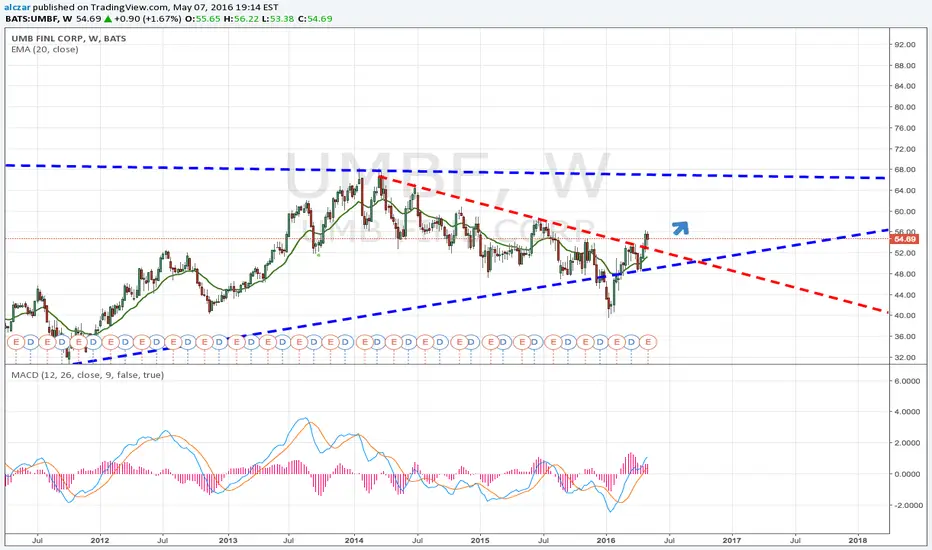
Task: Click the 48.00 price axis label
Action: click(x=905, y=274)
